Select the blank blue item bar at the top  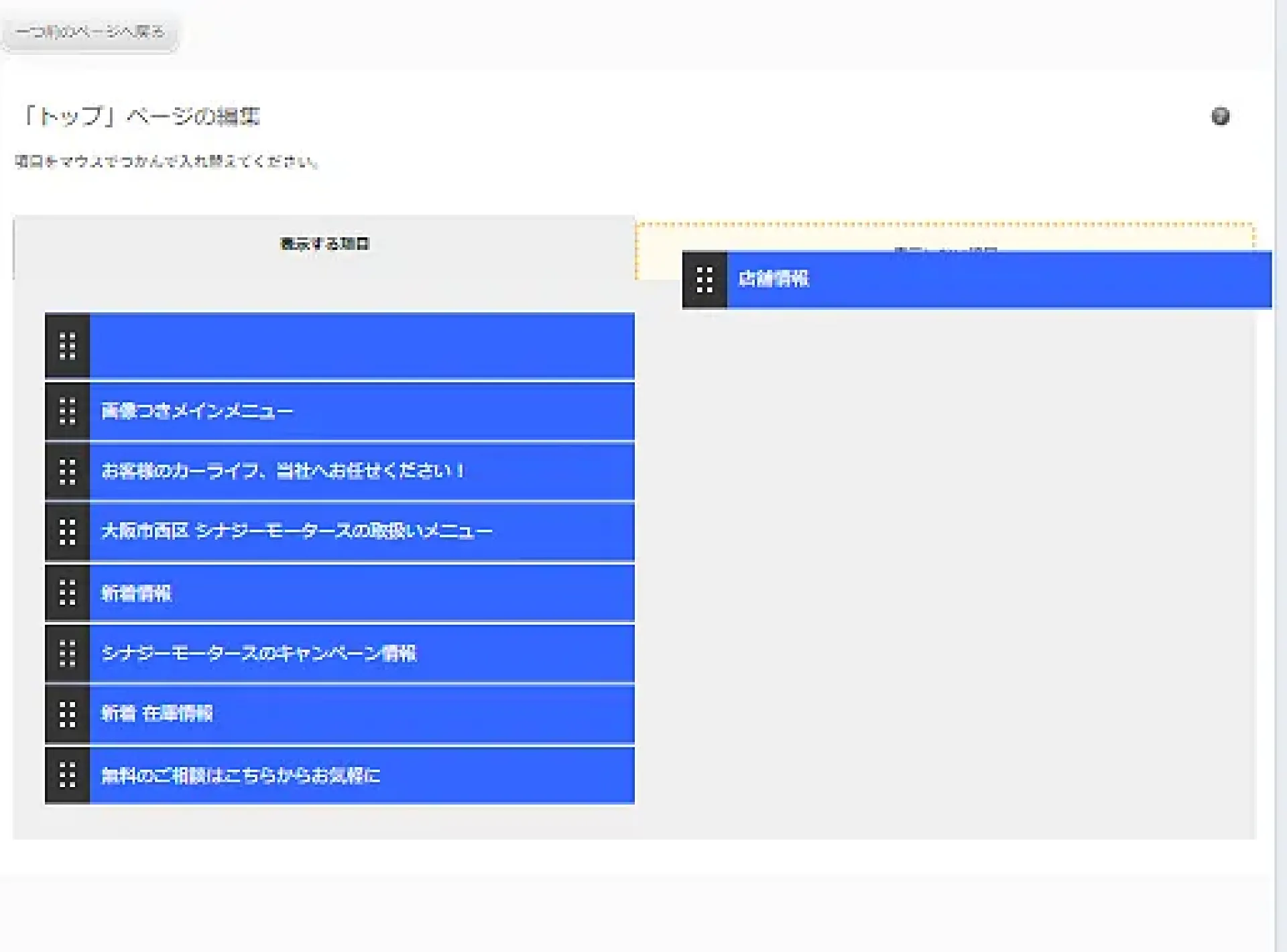pos(362,346)
